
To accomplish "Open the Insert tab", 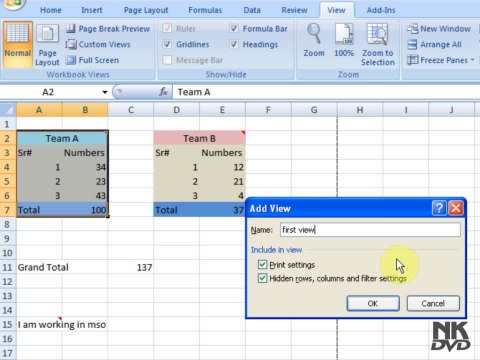I will click(x=92, y=10).
